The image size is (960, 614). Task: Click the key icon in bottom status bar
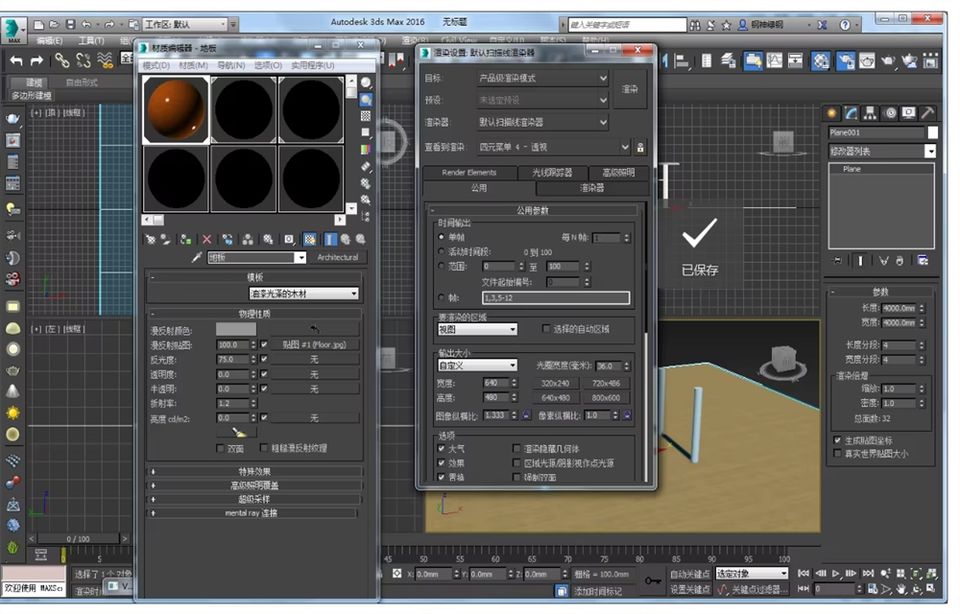(x=652, y=580)
